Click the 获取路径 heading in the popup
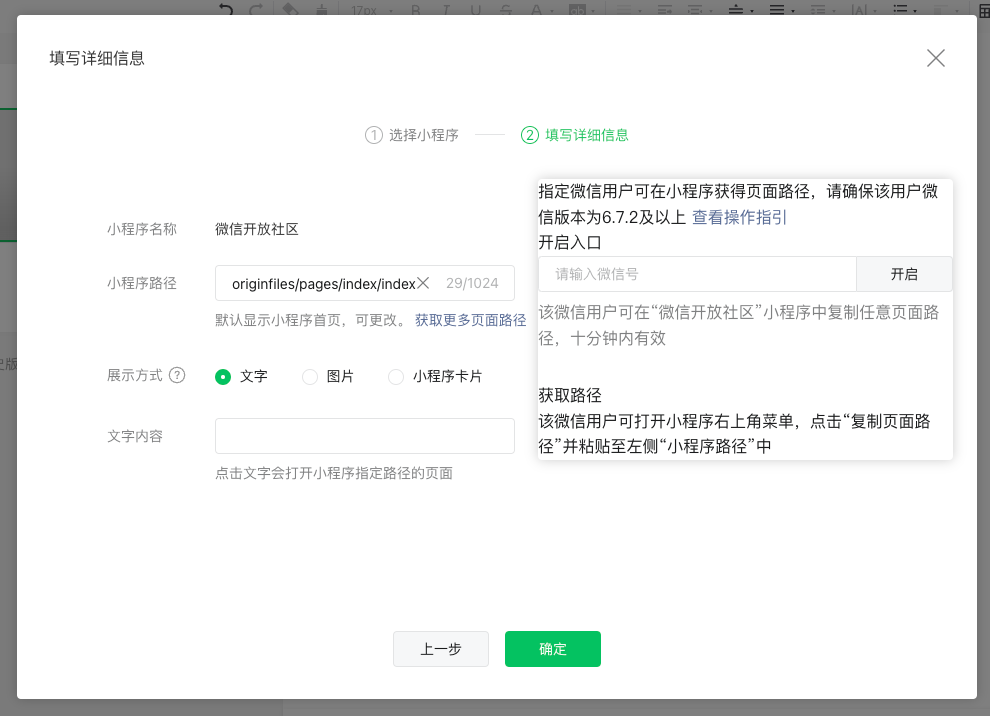The width and height of the screenshot is (990, 716). click(570, 395)
